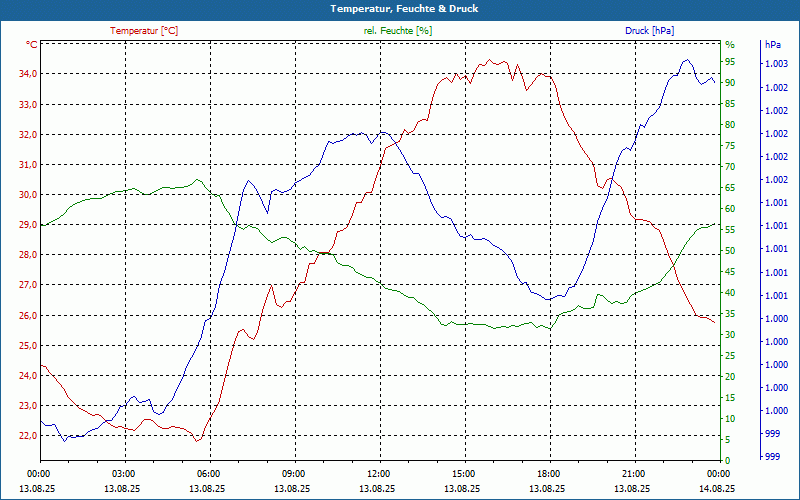This screenshot has width=800, height=500.
Task: Click the 15:00 time axis label
Action: click(x=464, y=473)
